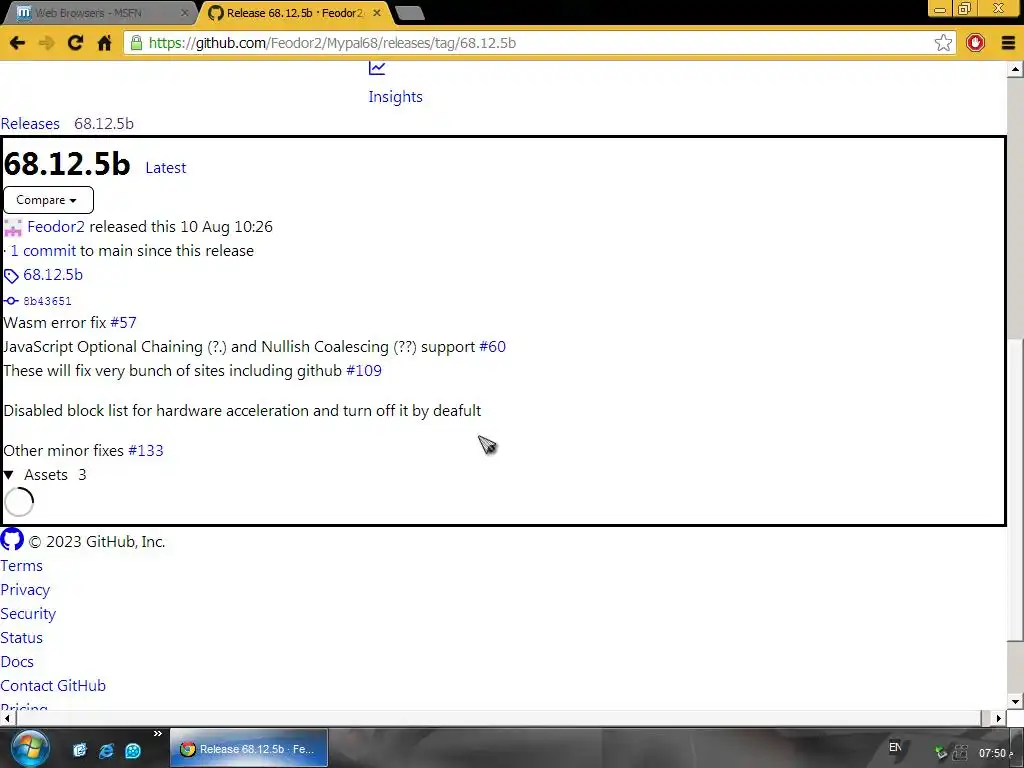
Task: Open the Insights link
Action: [395, 97]
